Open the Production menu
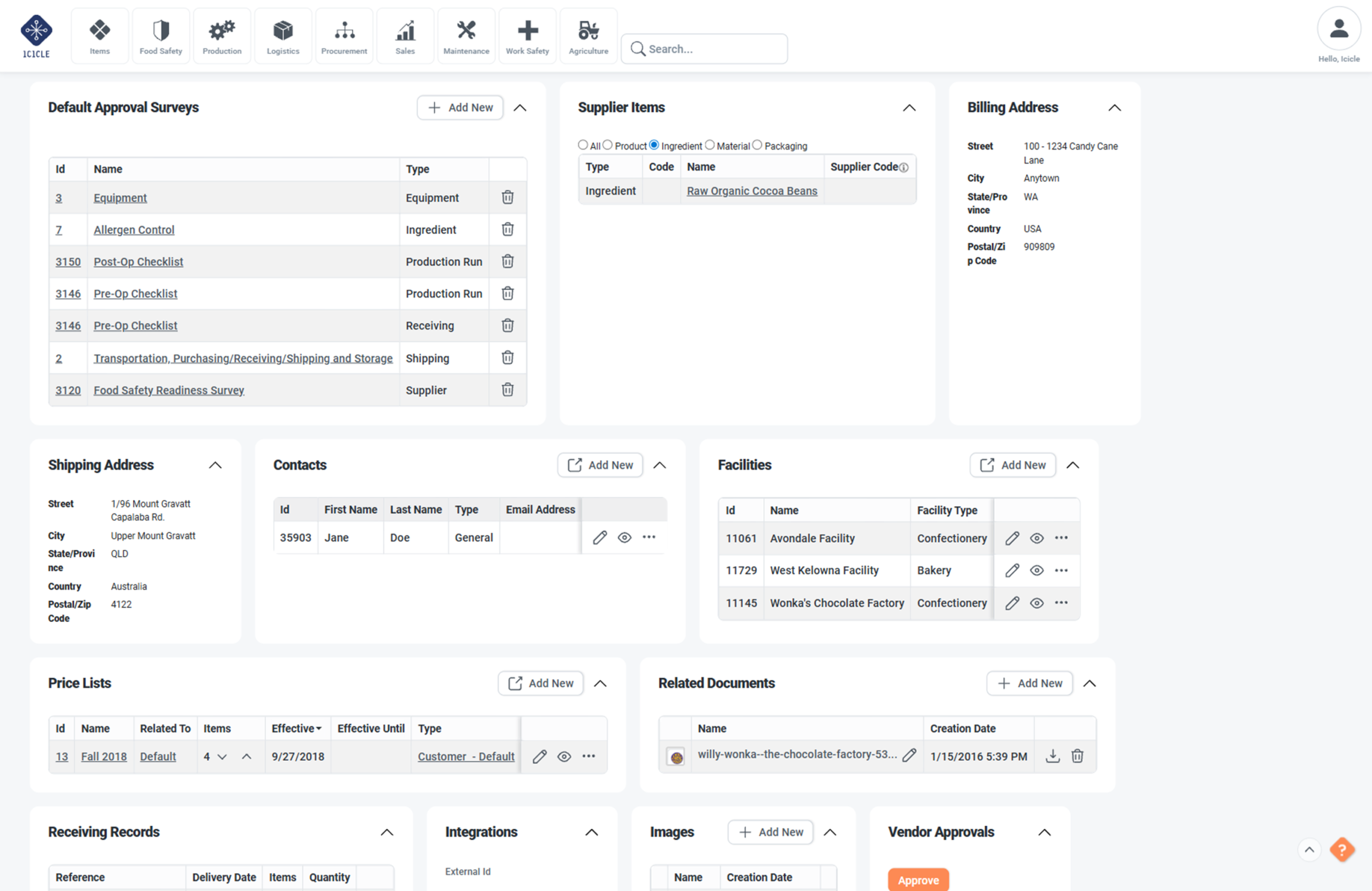The height and width of the screenshot is (891, 1372). coord(221,36)
